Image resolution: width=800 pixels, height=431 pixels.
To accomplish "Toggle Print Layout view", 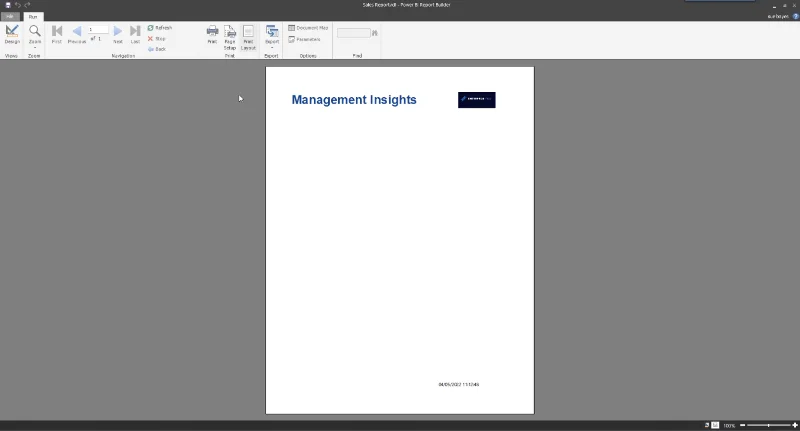I will pos(248,37).
